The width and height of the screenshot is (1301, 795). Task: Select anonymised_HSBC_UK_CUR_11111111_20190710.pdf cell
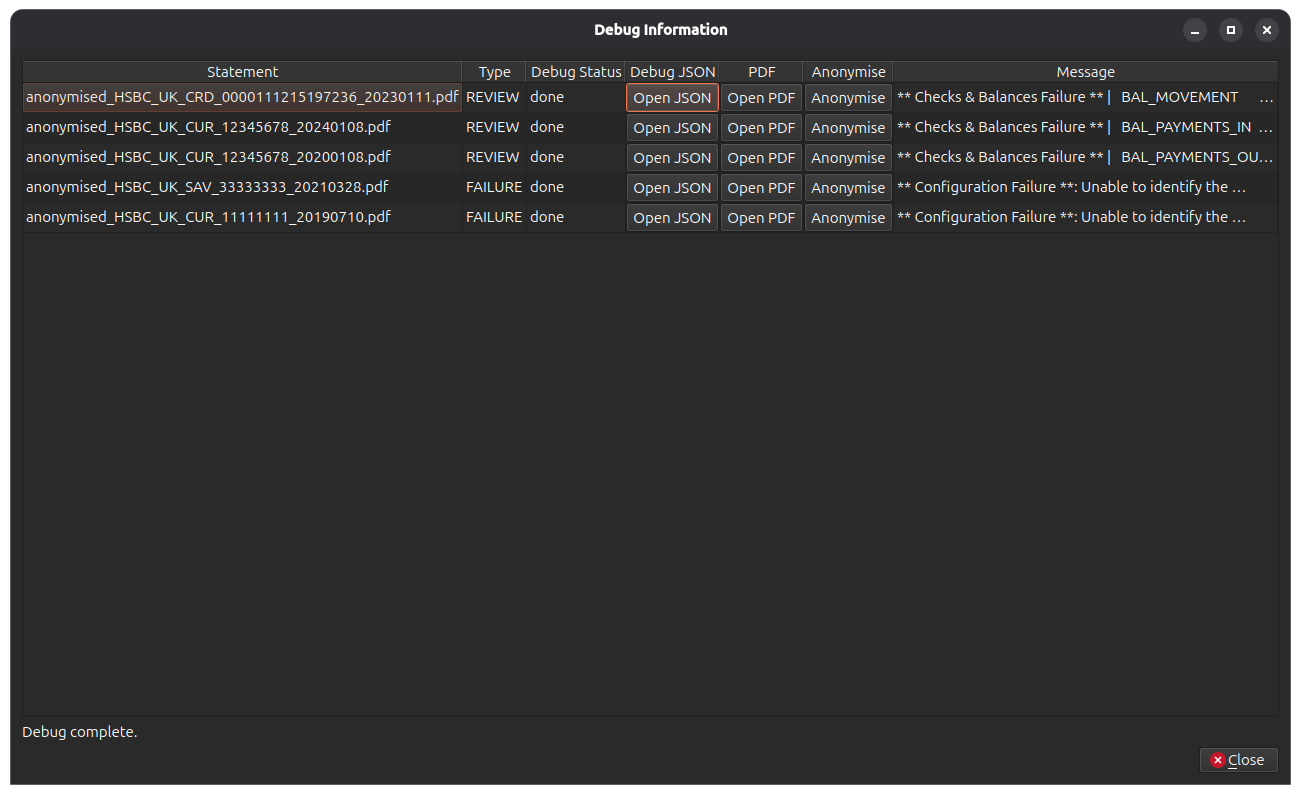242,217
